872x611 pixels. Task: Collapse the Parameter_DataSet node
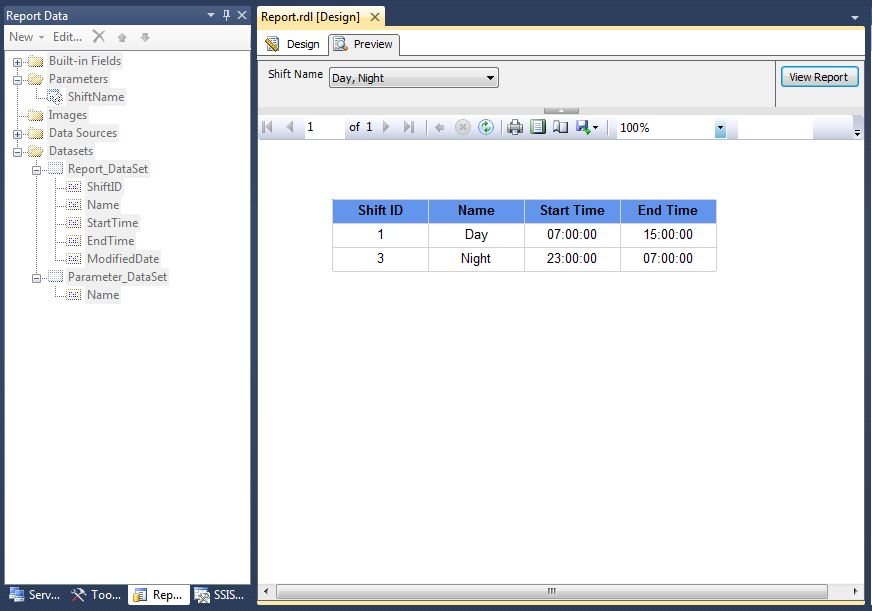point(36,278)
